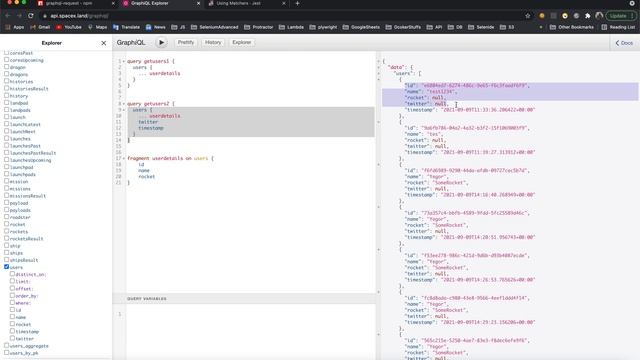Check the twitter checkbox under users

click(x=12, y=338)
